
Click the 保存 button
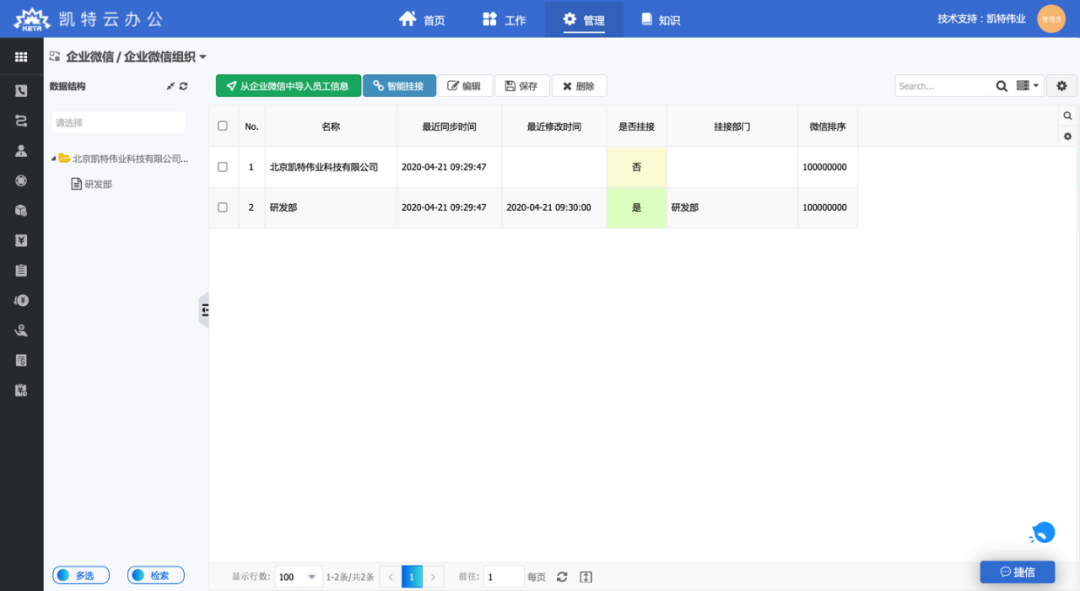coord(521,85)
